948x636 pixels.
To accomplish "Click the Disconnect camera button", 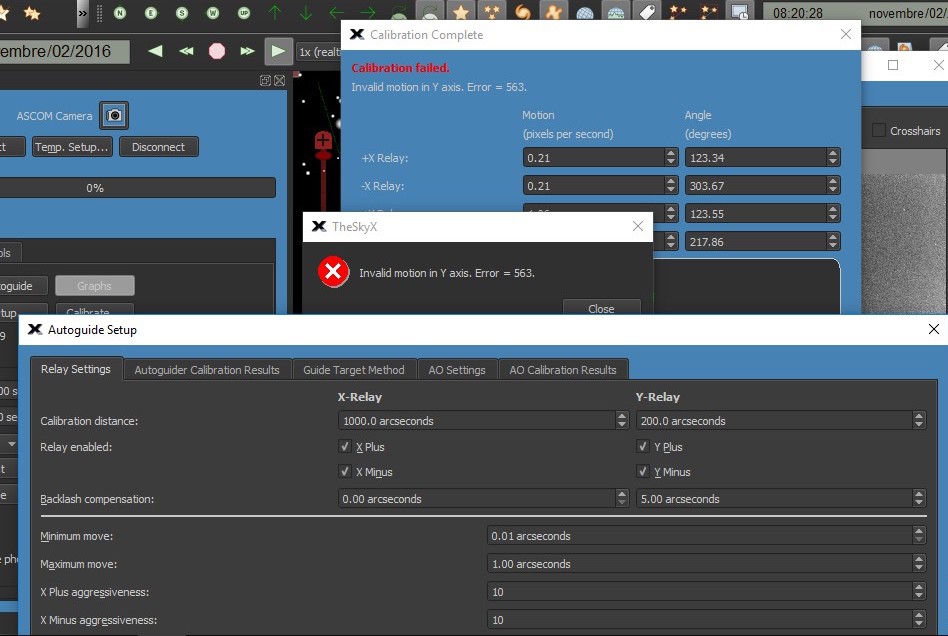I will tap(158, 147).
